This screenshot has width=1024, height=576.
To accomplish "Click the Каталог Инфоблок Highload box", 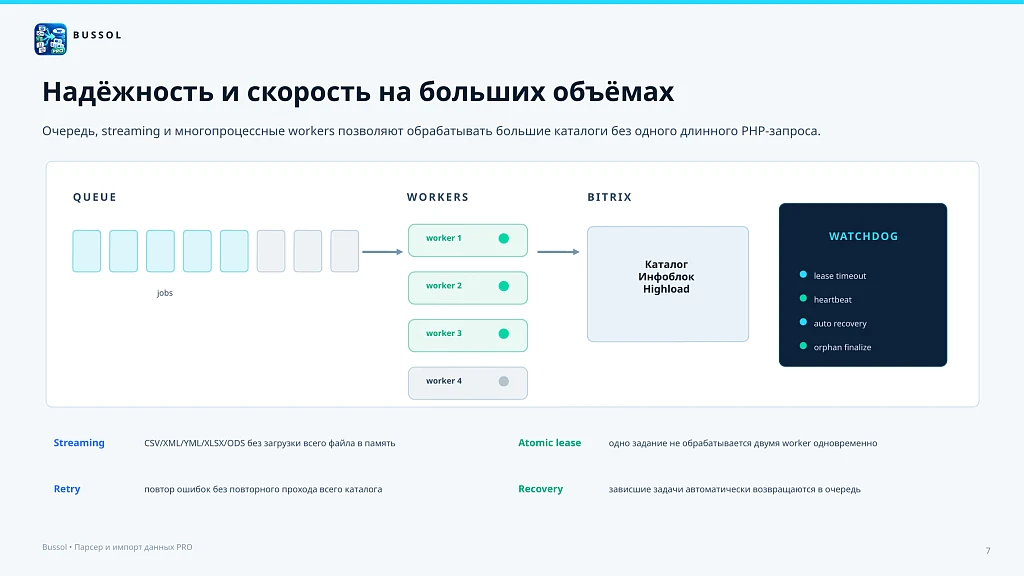I will pyautogui.click(x=667, y=284).
